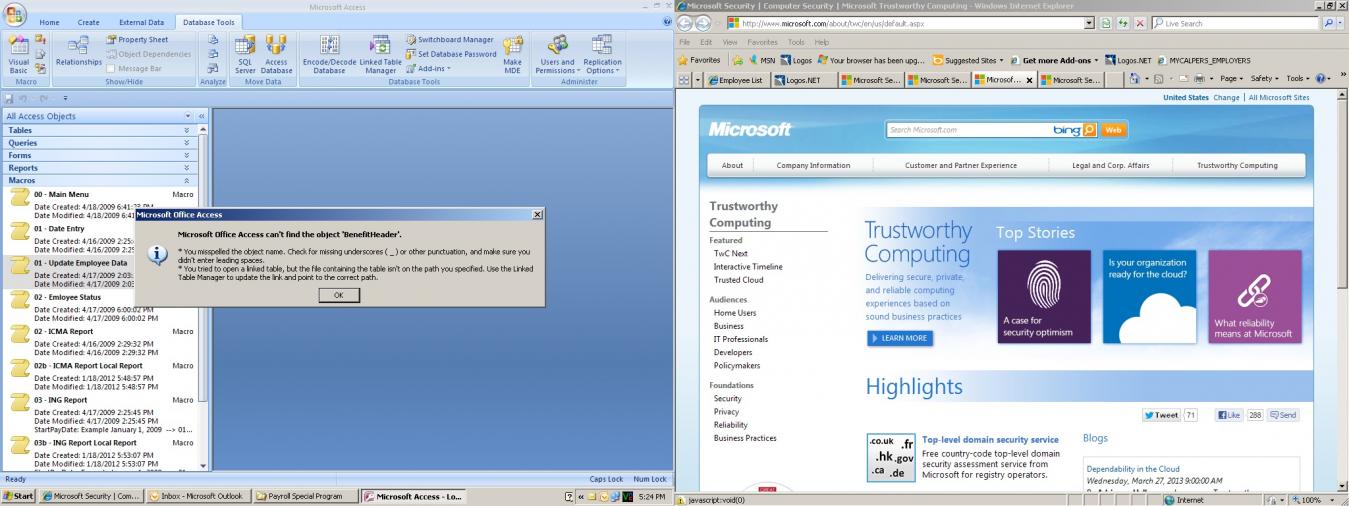Open the Legal and Corp. Affairs page
The image size is (1349, 506).
point(1110,165)
